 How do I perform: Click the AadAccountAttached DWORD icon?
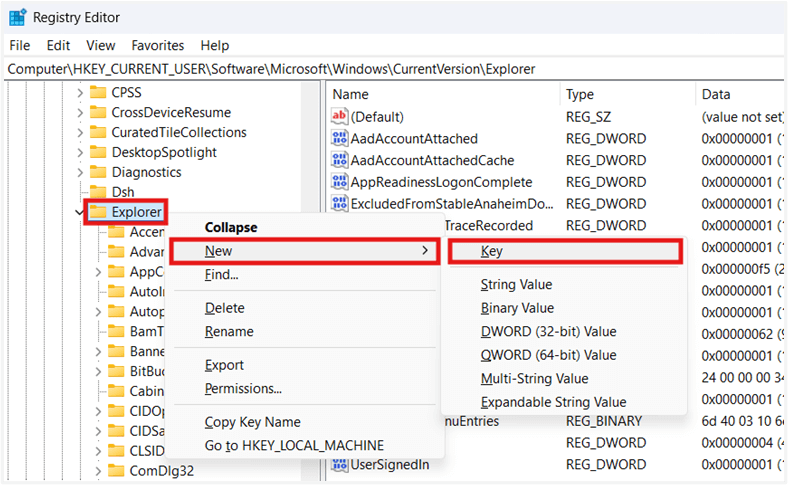[339, 138]
